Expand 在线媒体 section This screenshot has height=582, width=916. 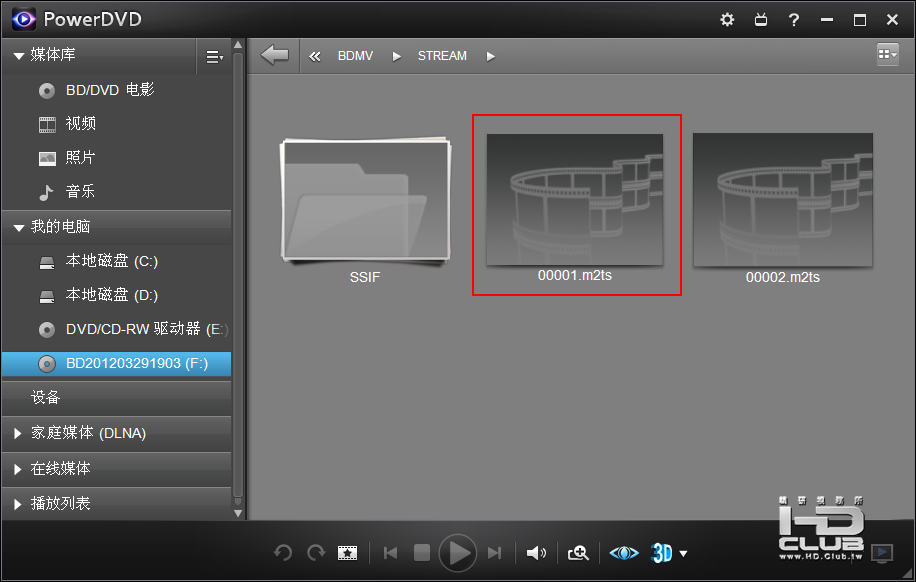click(18, 469)
